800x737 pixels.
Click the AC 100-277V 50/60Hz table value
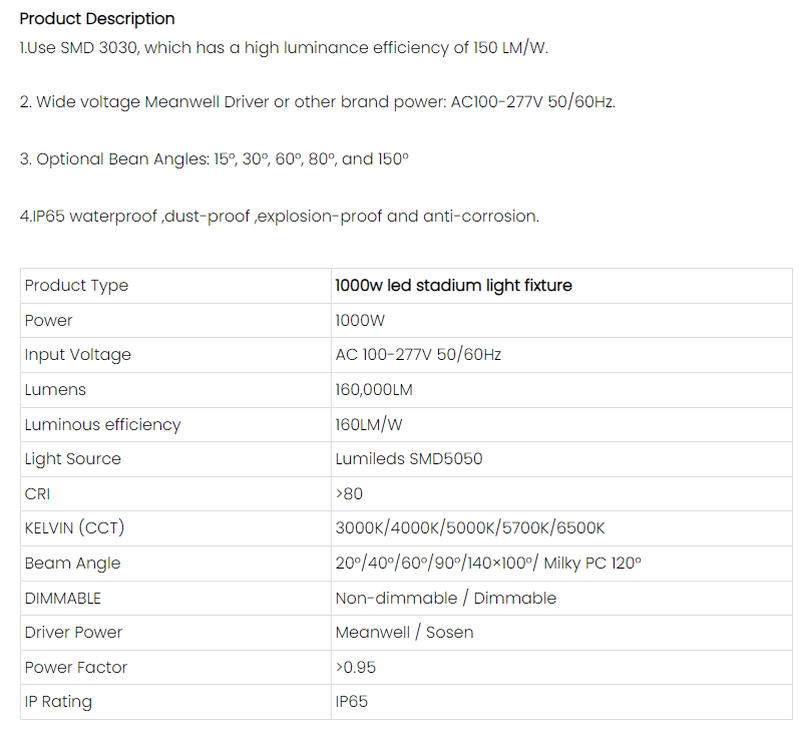click(x=418, y=355)
